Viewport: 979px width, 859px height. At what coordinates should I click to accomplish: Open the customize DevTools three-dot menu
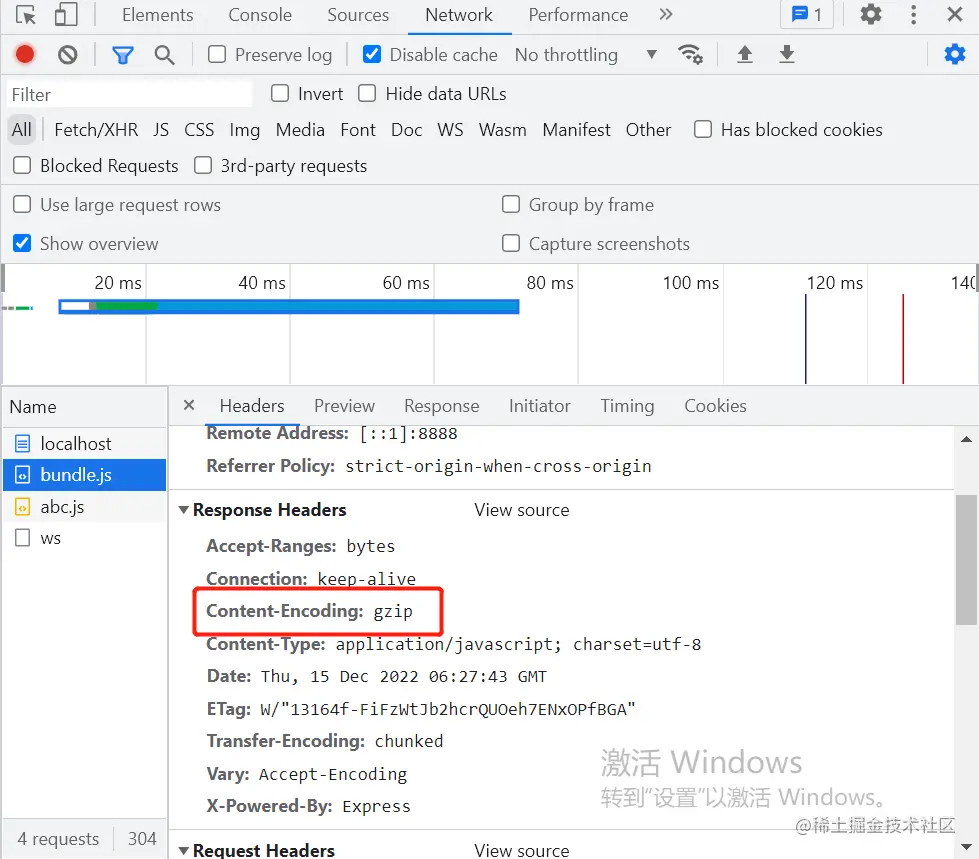(913, 14)
